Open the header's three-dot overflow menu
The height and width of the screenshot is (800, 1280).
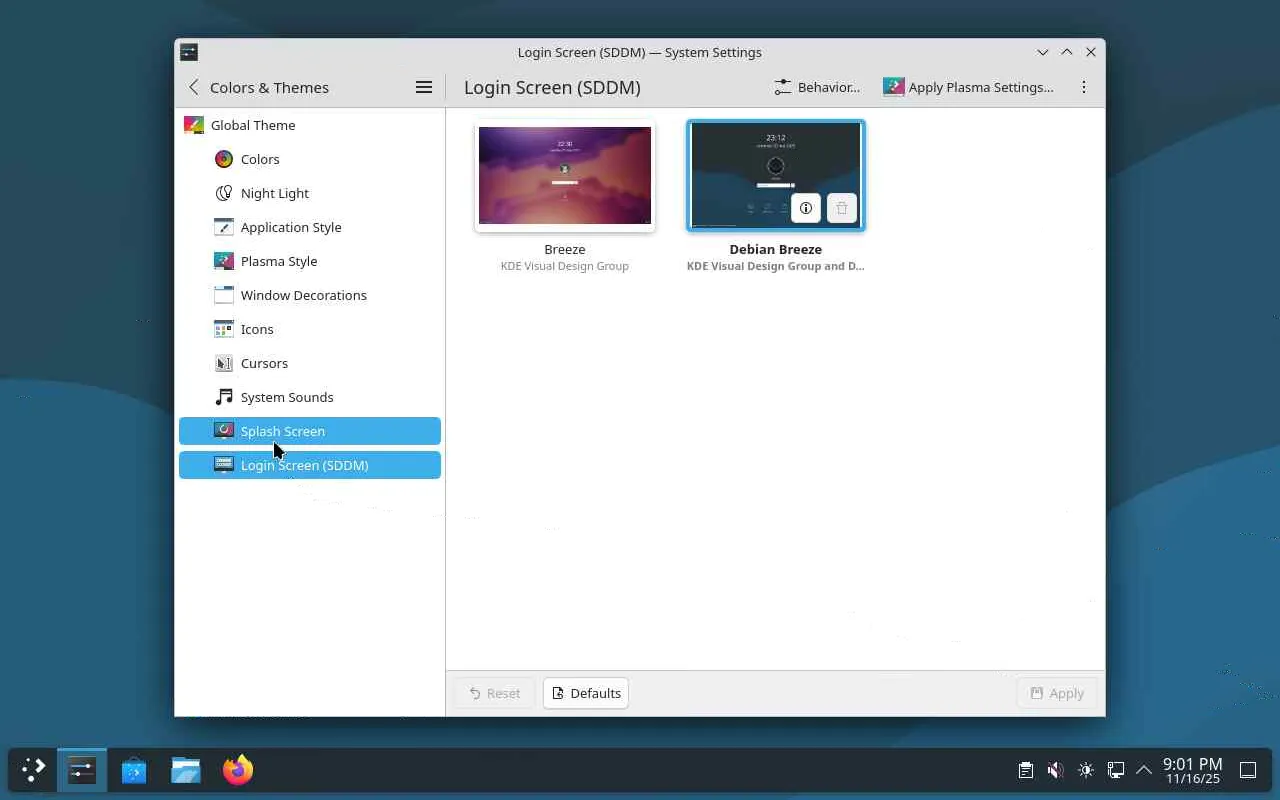[1083, 87]
